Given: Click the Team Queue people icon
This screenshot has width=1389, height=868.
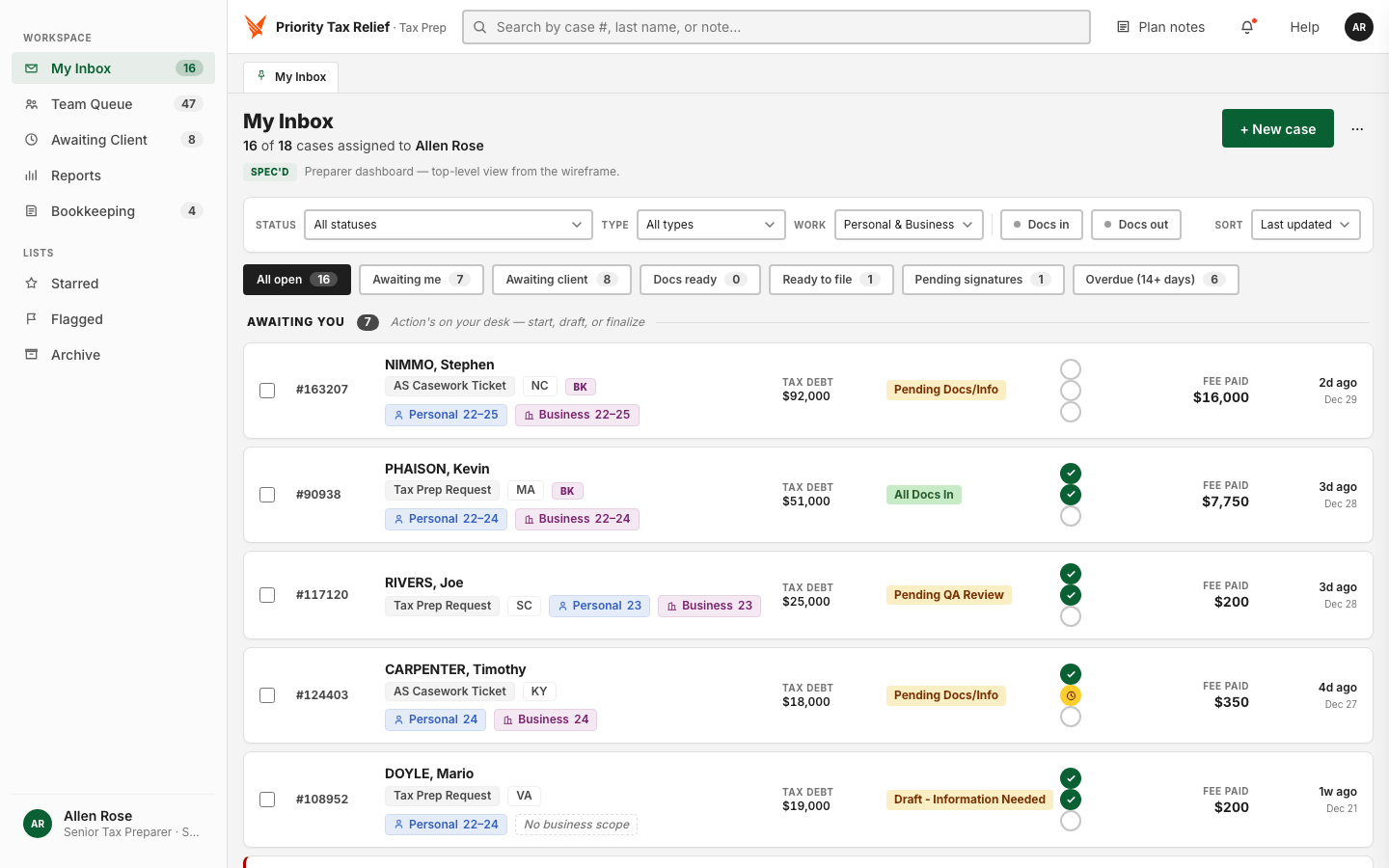Looking at the screenshot, I should (x=32, y=104).
